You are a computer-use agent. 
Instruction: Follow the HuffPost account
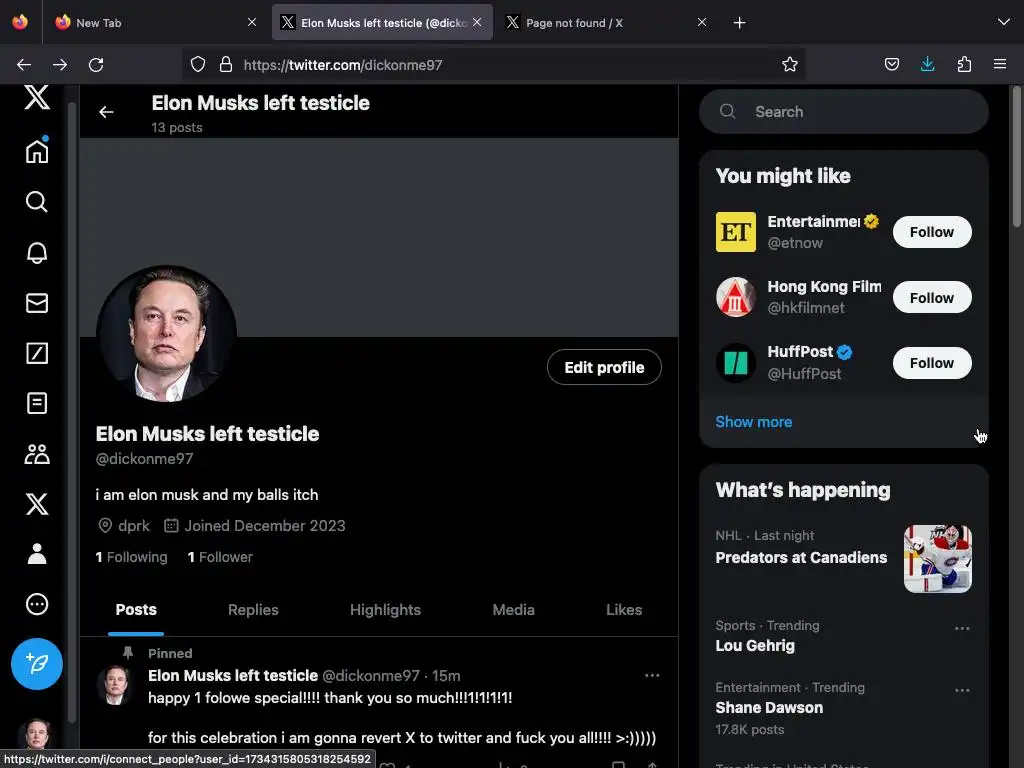932,363
